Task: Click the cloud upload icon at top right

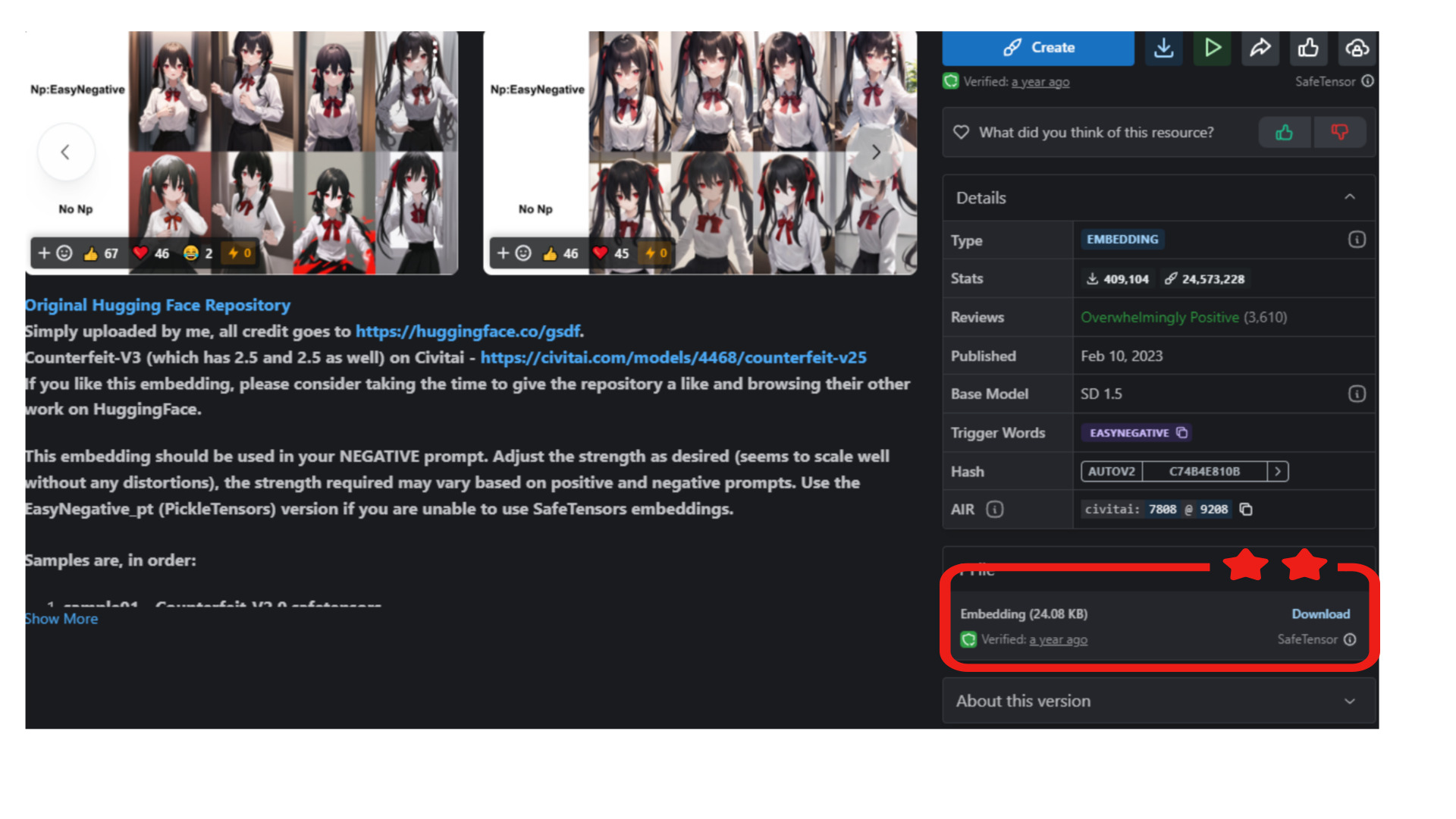Action: (1357, 48)
